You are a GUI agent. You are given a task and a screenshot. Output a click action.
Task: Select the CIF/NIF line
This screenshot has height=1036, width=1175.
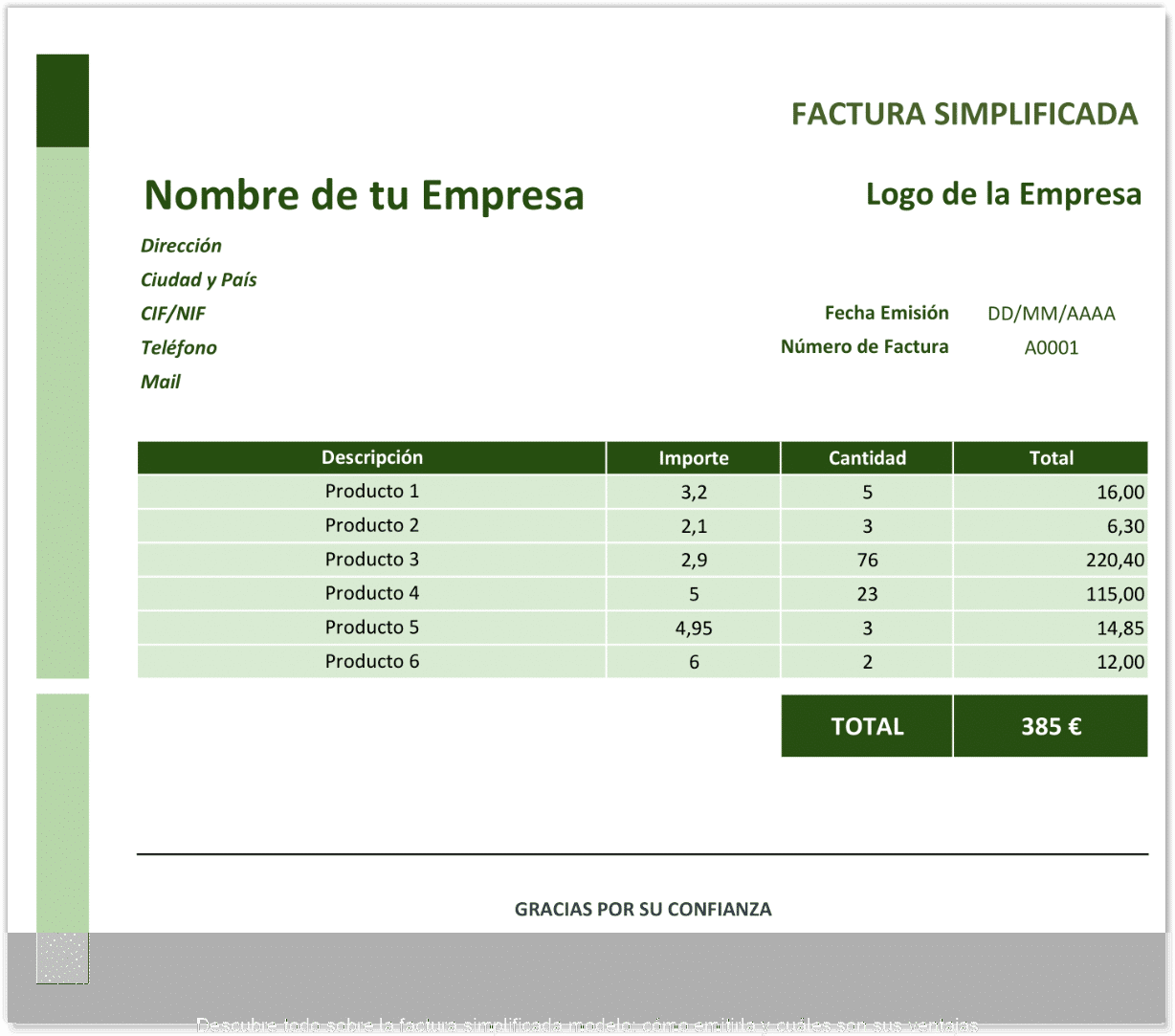coord(173,314)
